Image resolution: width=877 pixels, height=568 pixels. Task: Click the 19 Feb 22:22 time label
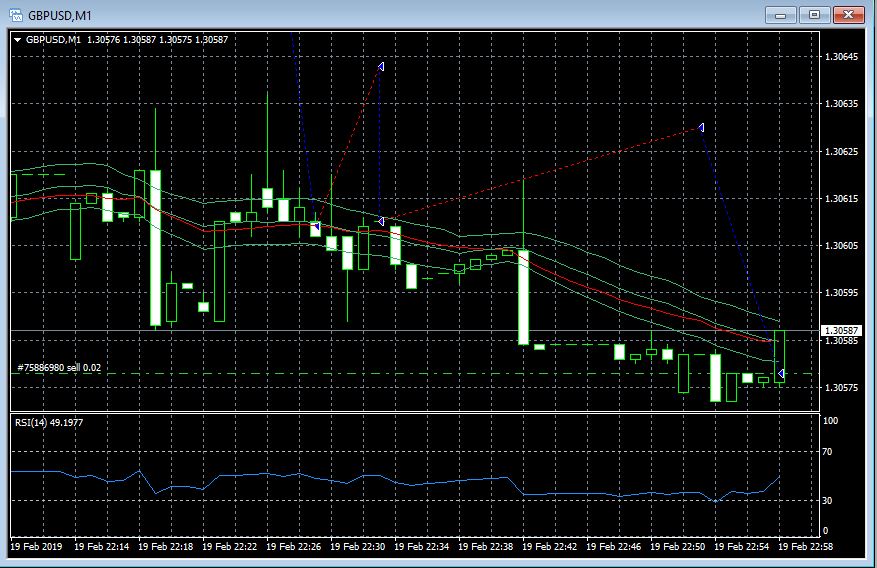[229, 546]
